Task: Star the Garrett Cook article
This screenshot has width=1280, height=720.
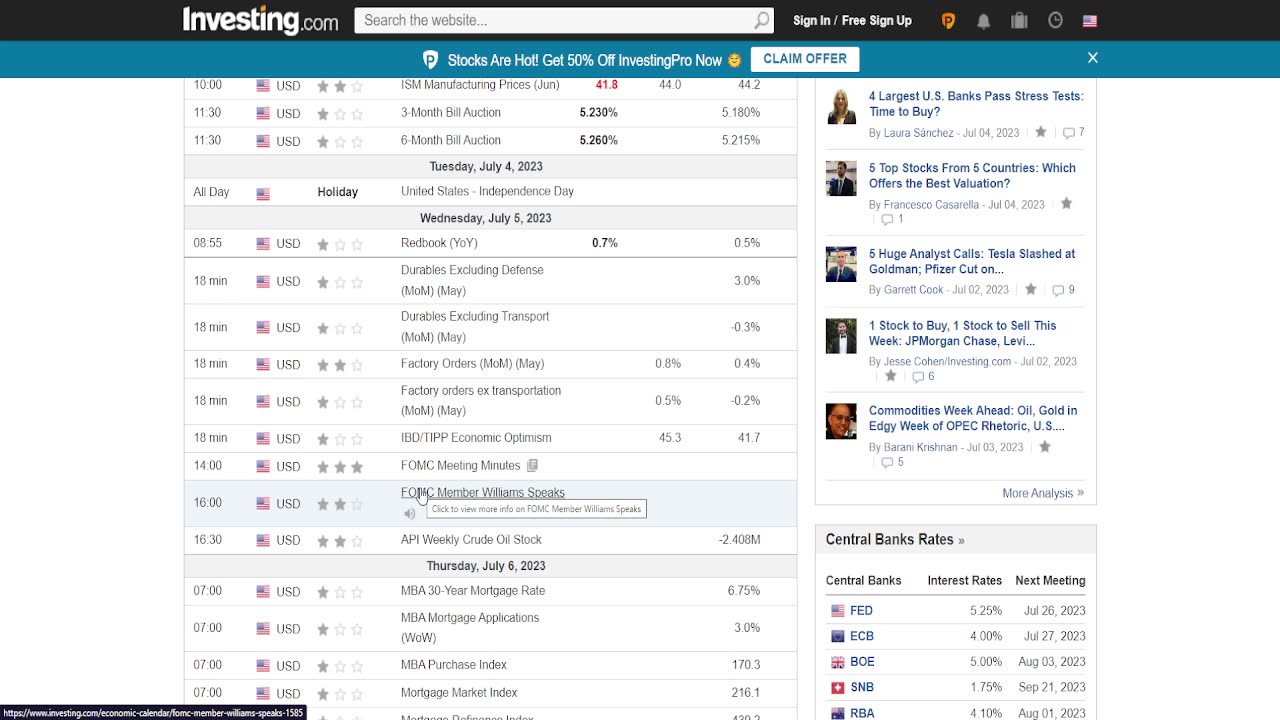Action: tap(1031, 289)
